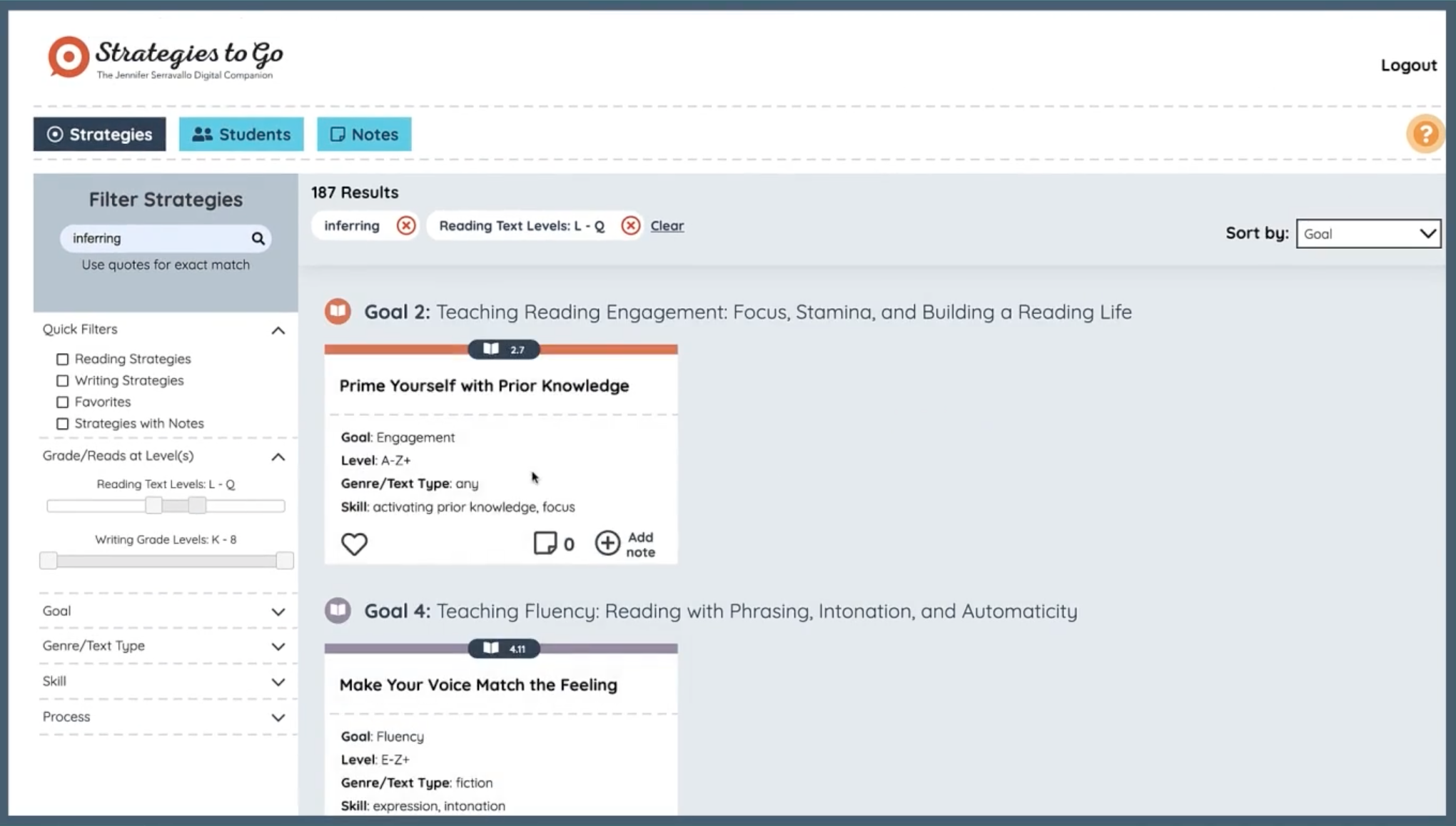
Task: Remove the Reading Text Levels filter chip
Action: [x=630, y=225]
